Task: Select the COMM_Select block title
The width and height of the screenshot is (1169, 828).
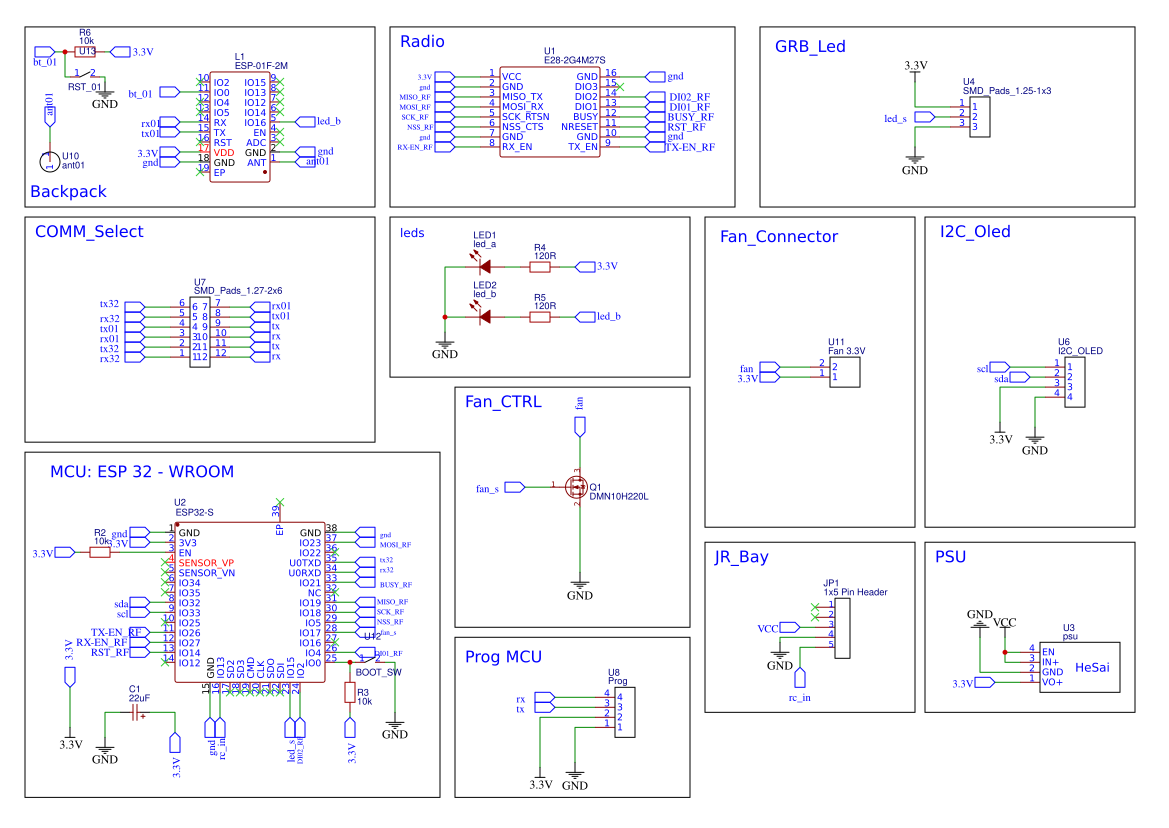Action: click(89, 232)
